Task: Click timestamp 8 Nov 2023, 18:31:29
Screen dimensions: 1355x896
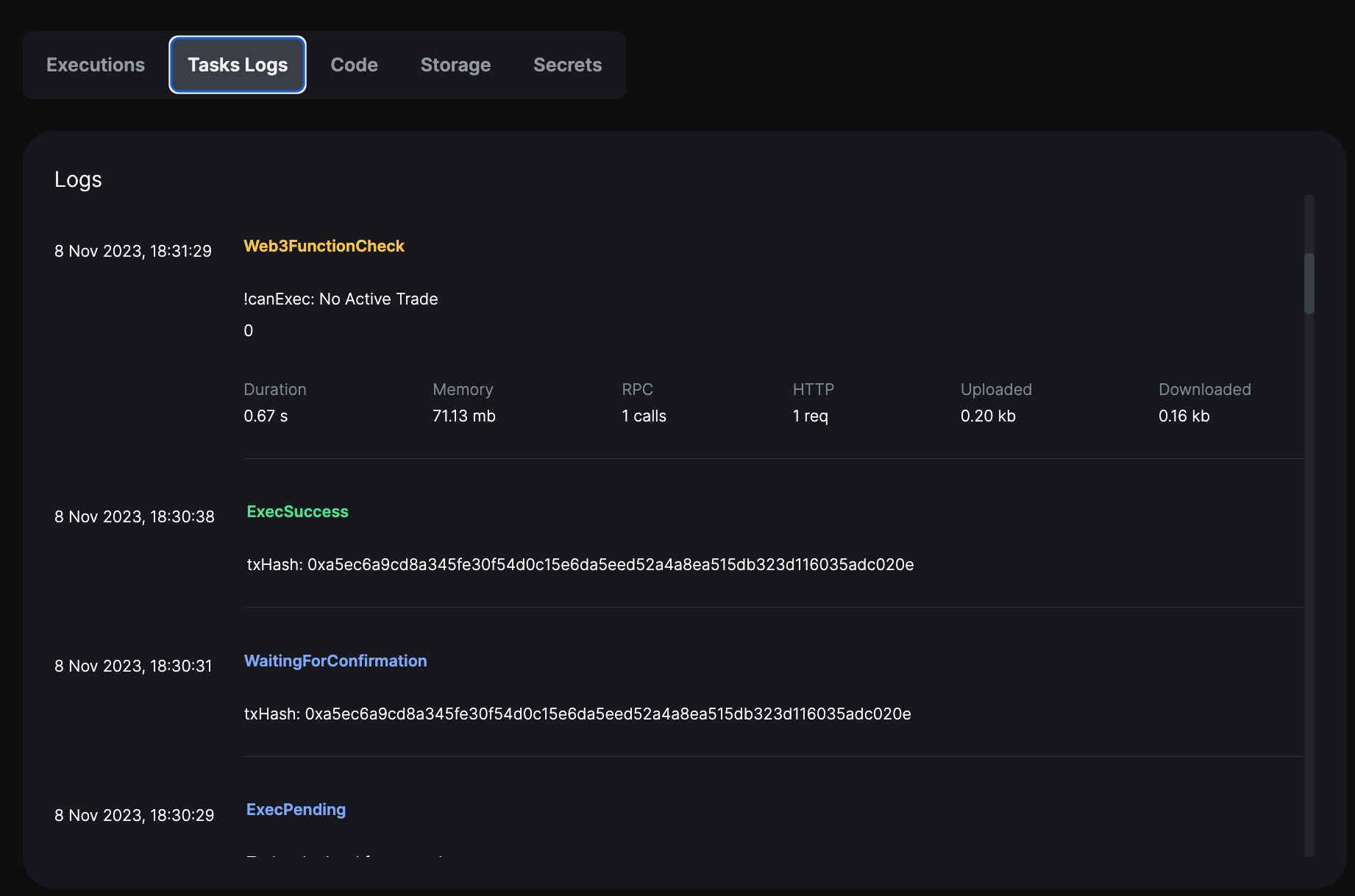Action: 133,251
